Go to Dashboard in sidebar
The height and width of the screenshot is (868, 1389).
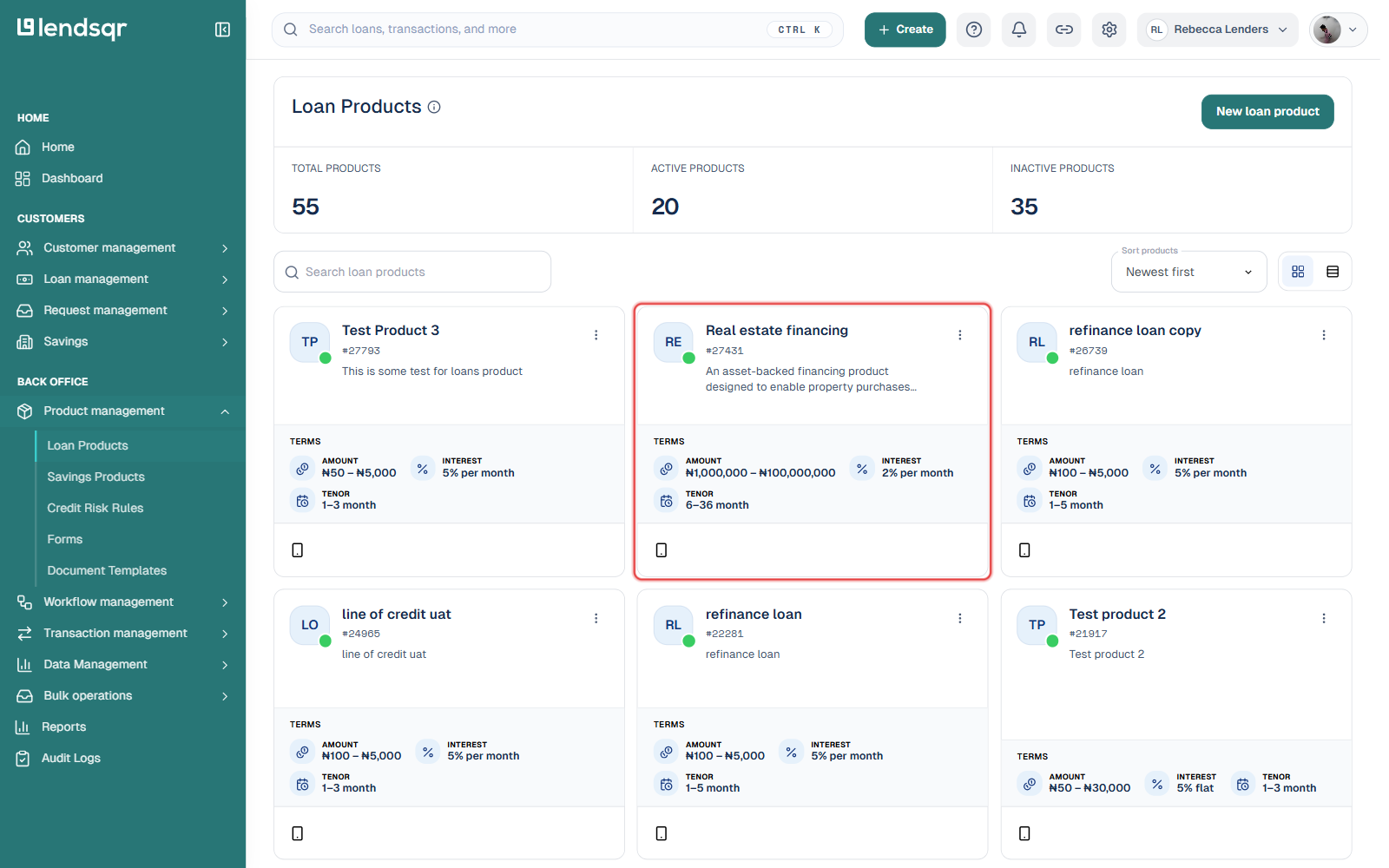[72, 179]
